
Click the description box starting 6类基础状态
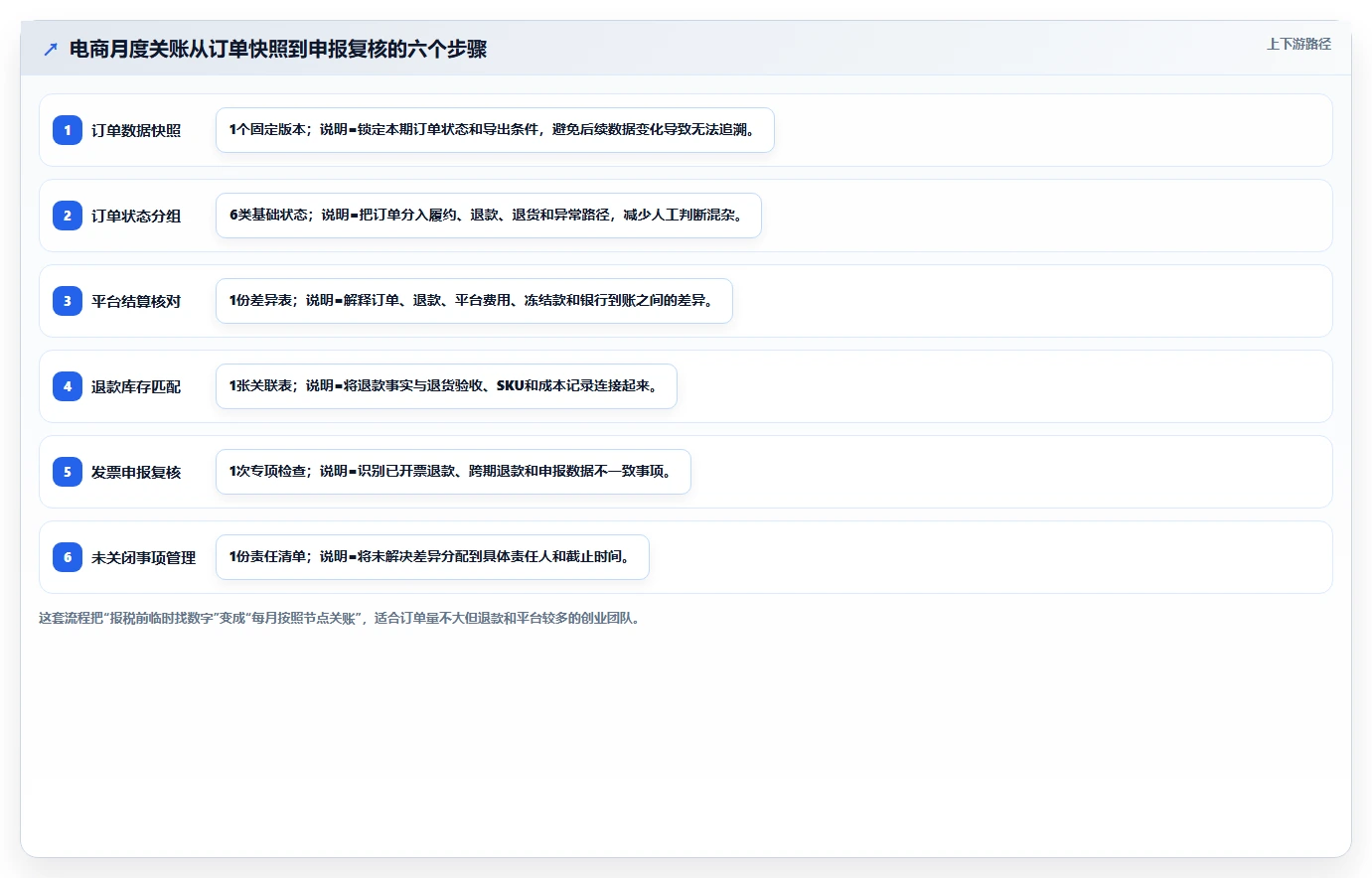click(489, 216)
